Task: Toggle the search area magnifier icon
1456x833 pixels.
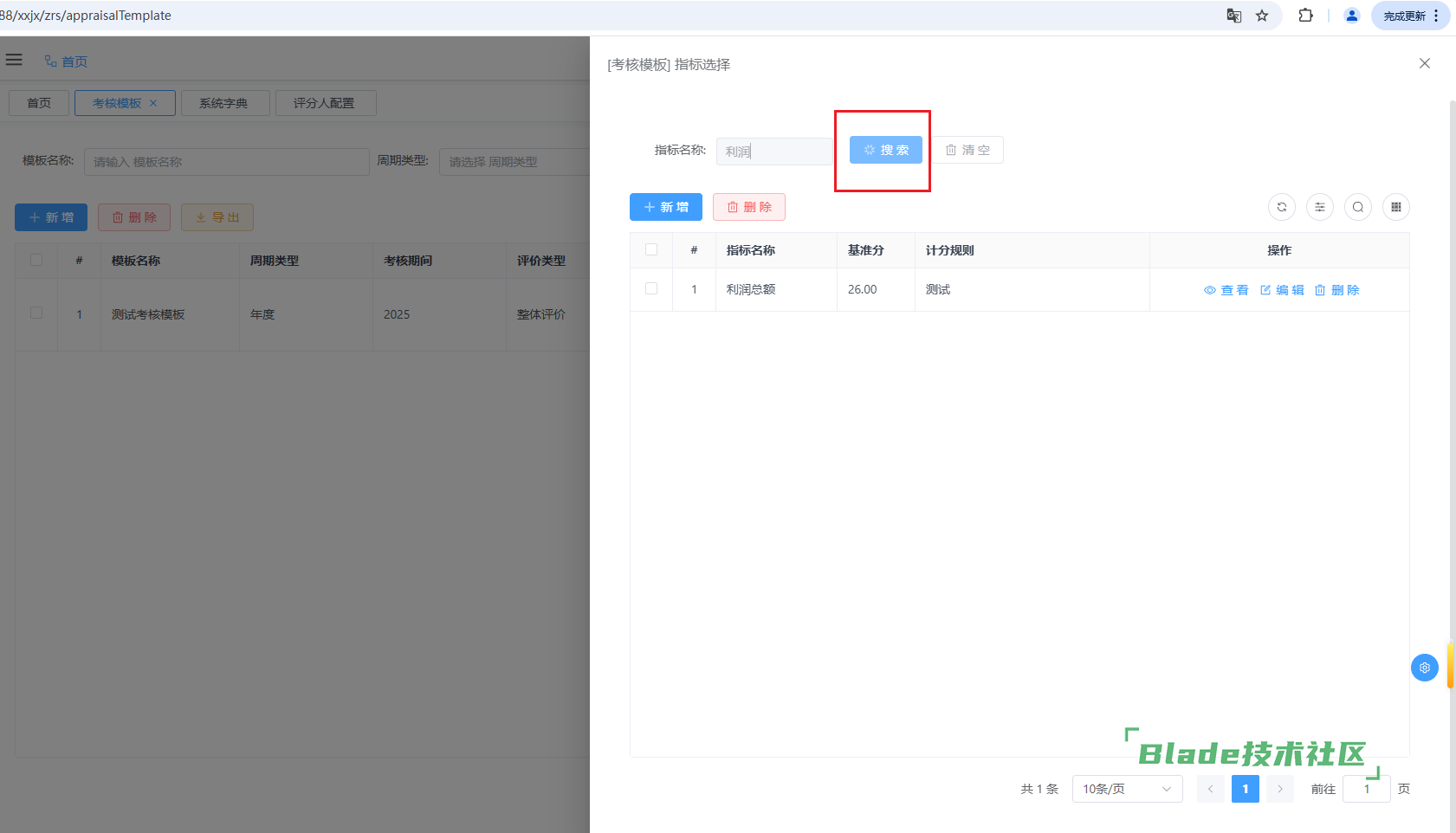Action: pos(1358,207)
